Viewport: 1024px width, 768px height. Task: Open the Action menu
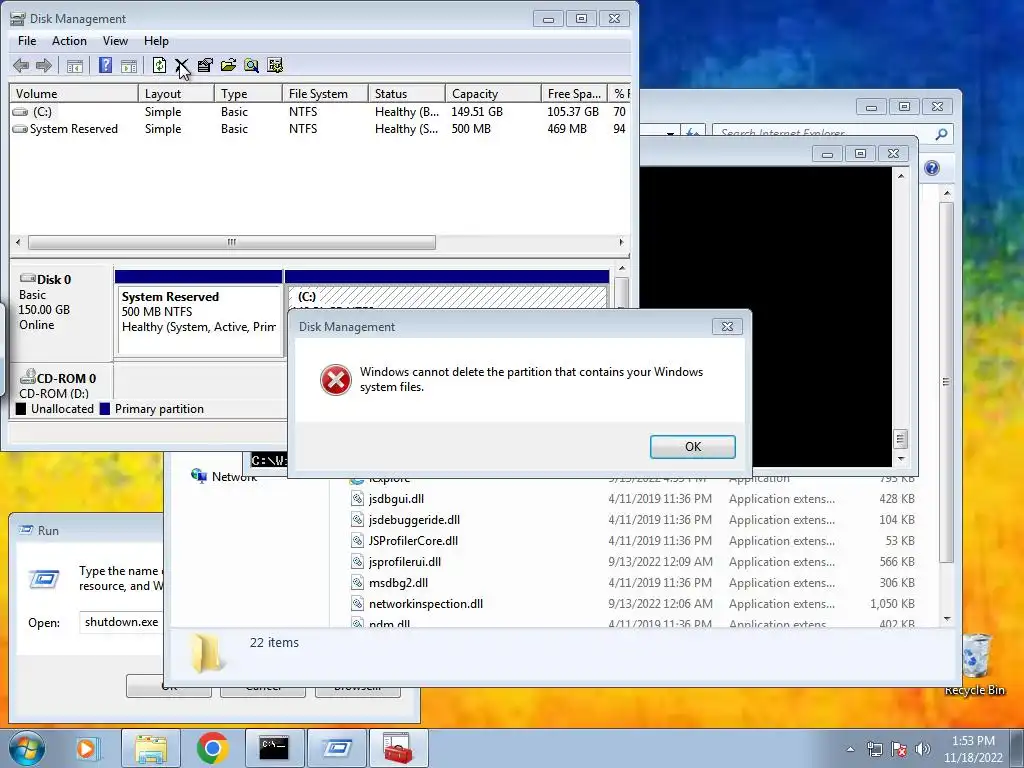[69, 40]
